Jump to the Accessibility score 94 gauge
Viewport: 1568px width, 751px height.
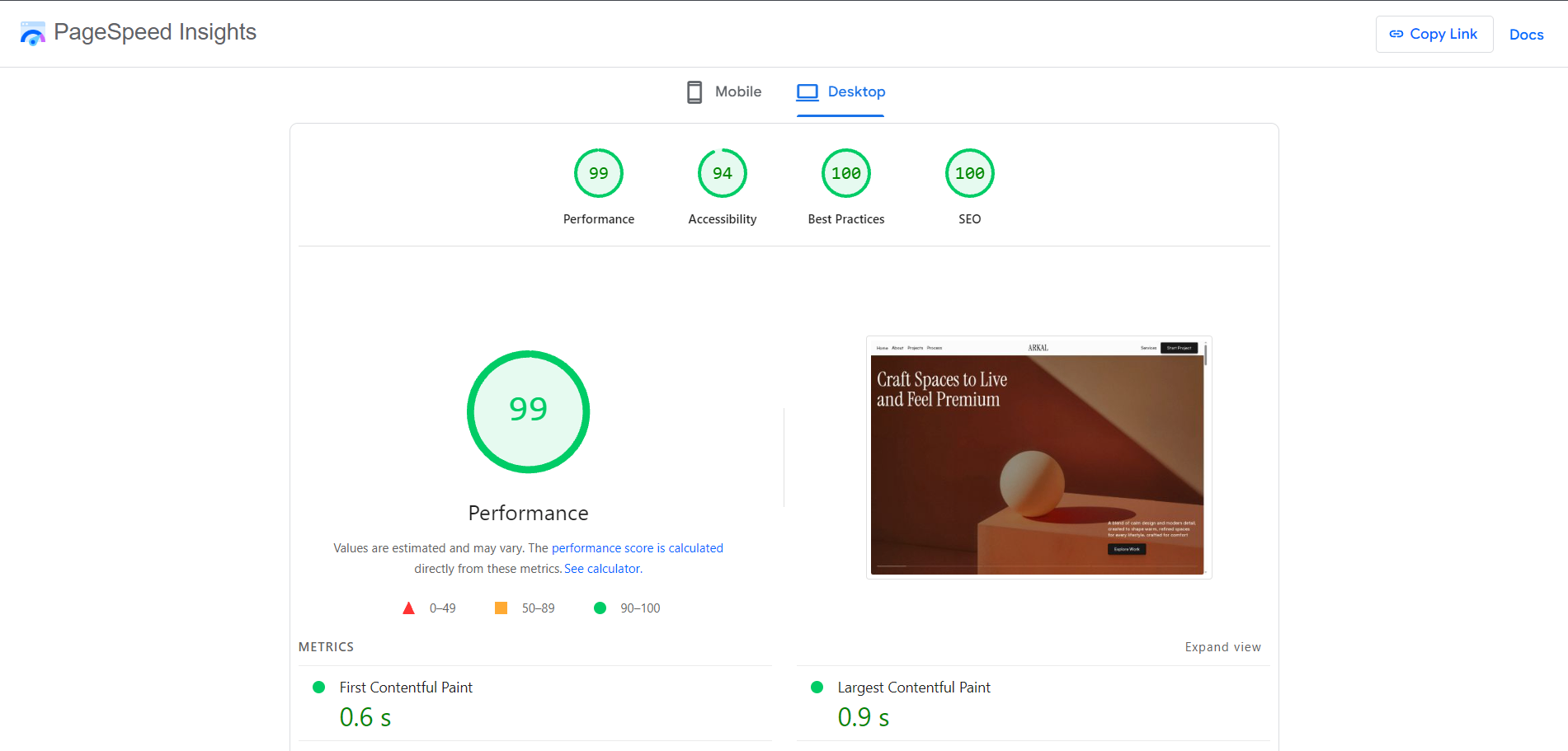click(x=722, y=174)
